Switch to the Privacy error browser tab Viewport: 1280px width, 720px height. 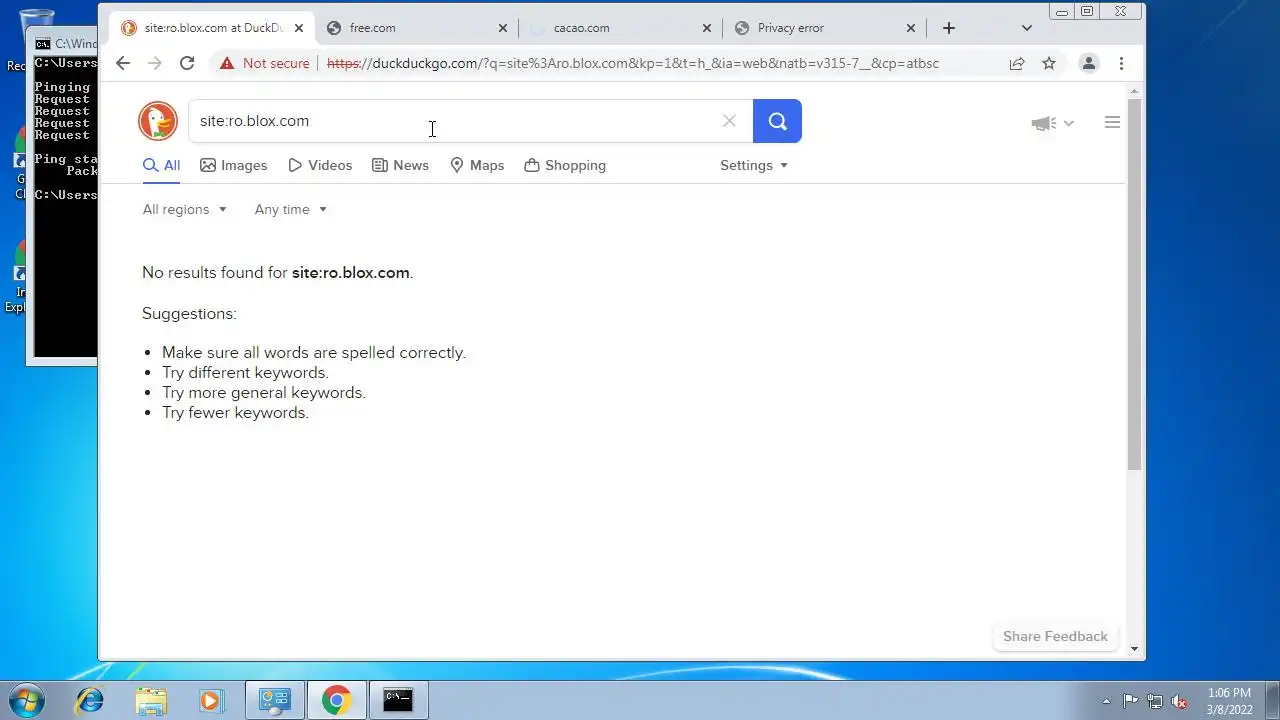pyautogui.click(x=822, y=28)
